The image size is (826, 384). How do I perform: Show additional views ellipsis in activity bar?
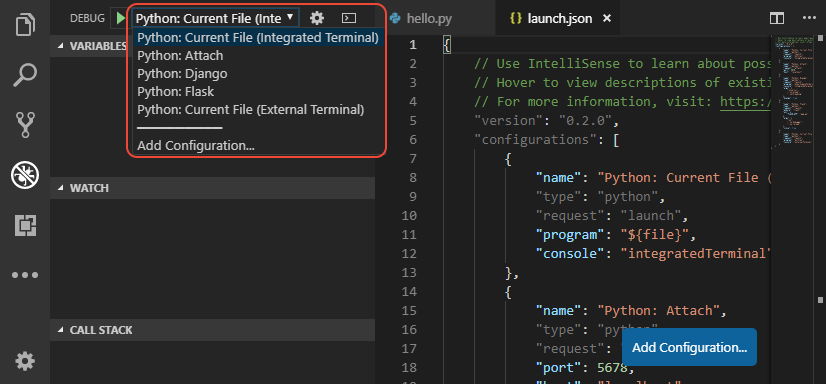click(25, 275)
